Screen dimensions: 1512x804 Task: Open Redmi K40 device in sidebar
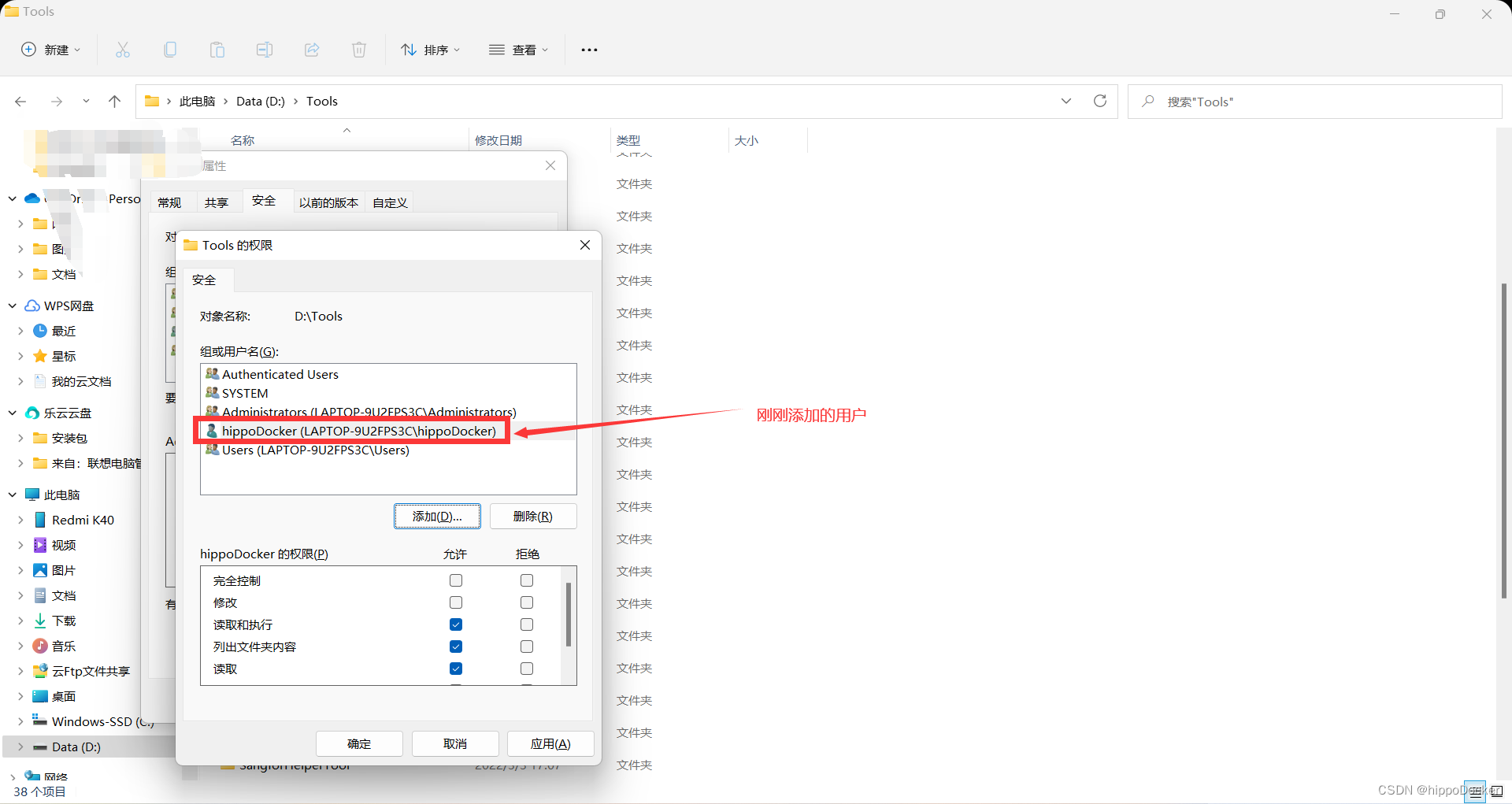[83, 520]
